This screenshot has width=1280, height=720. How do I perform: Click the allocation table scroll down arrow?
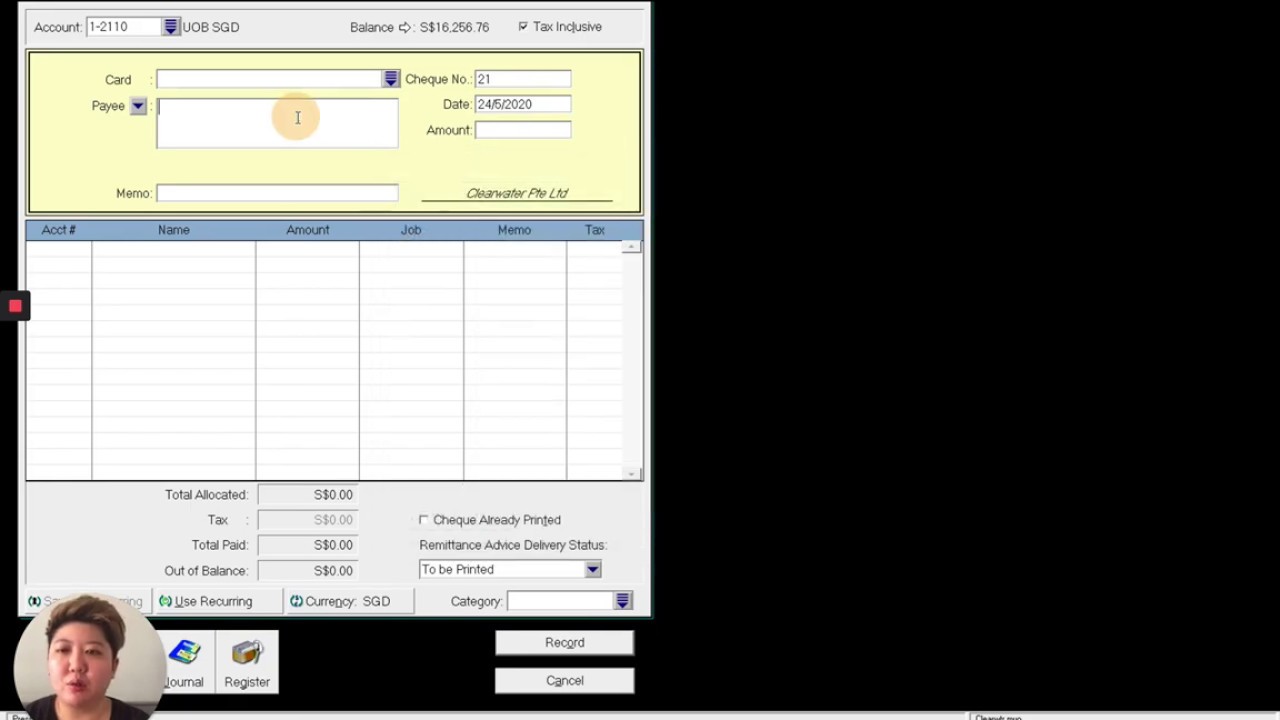[x=632, y=474]
